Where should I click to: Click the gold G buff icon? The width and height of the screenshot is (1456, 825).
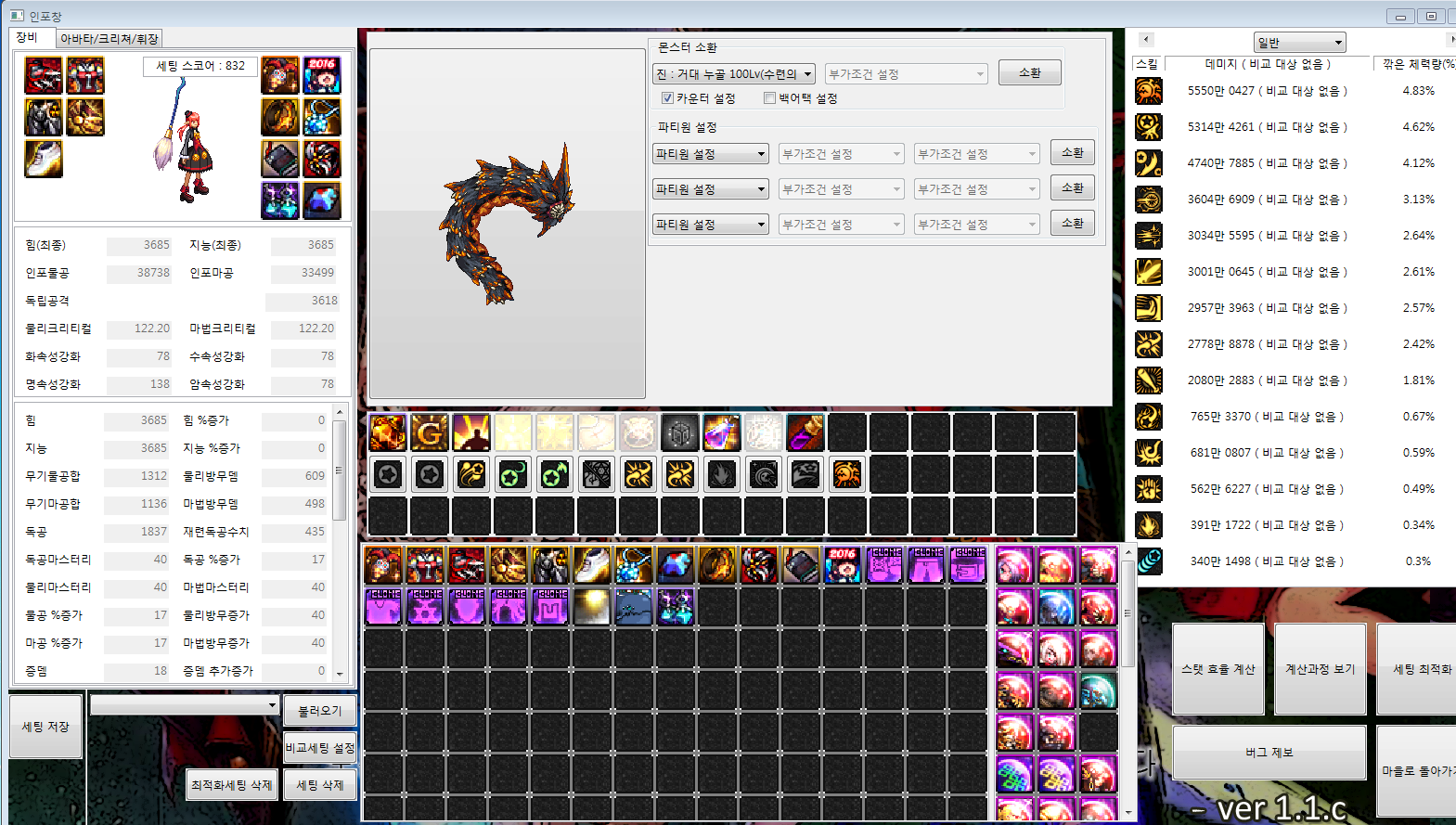(x=430, y=432)
